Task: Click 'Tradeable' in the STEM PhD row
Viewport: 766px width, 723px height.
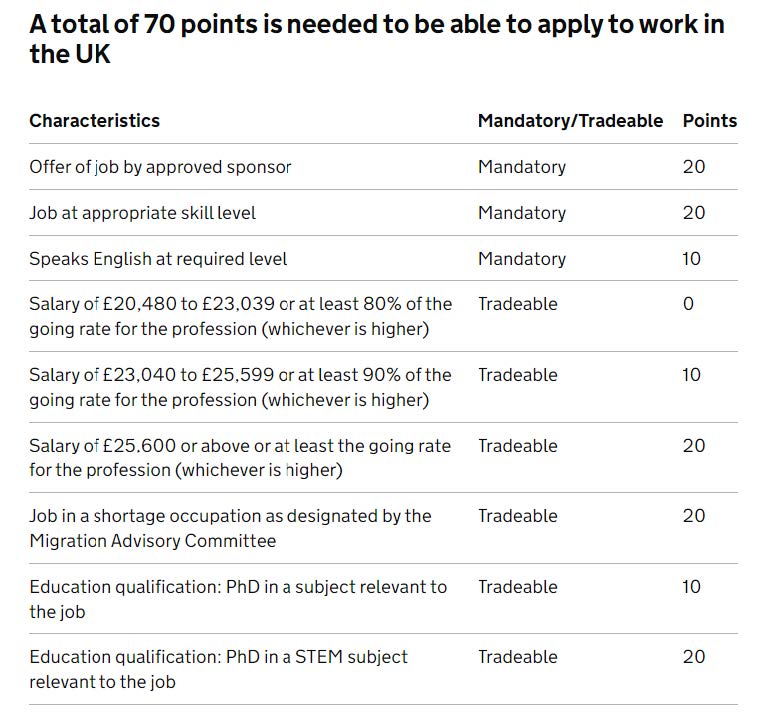Action: [x=517, y=657]
